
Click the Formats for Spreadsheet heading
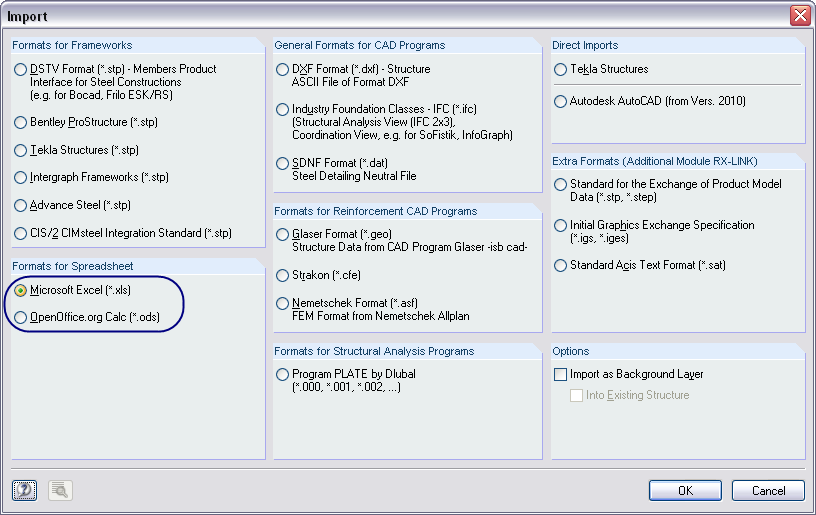[x=73, y=266]
